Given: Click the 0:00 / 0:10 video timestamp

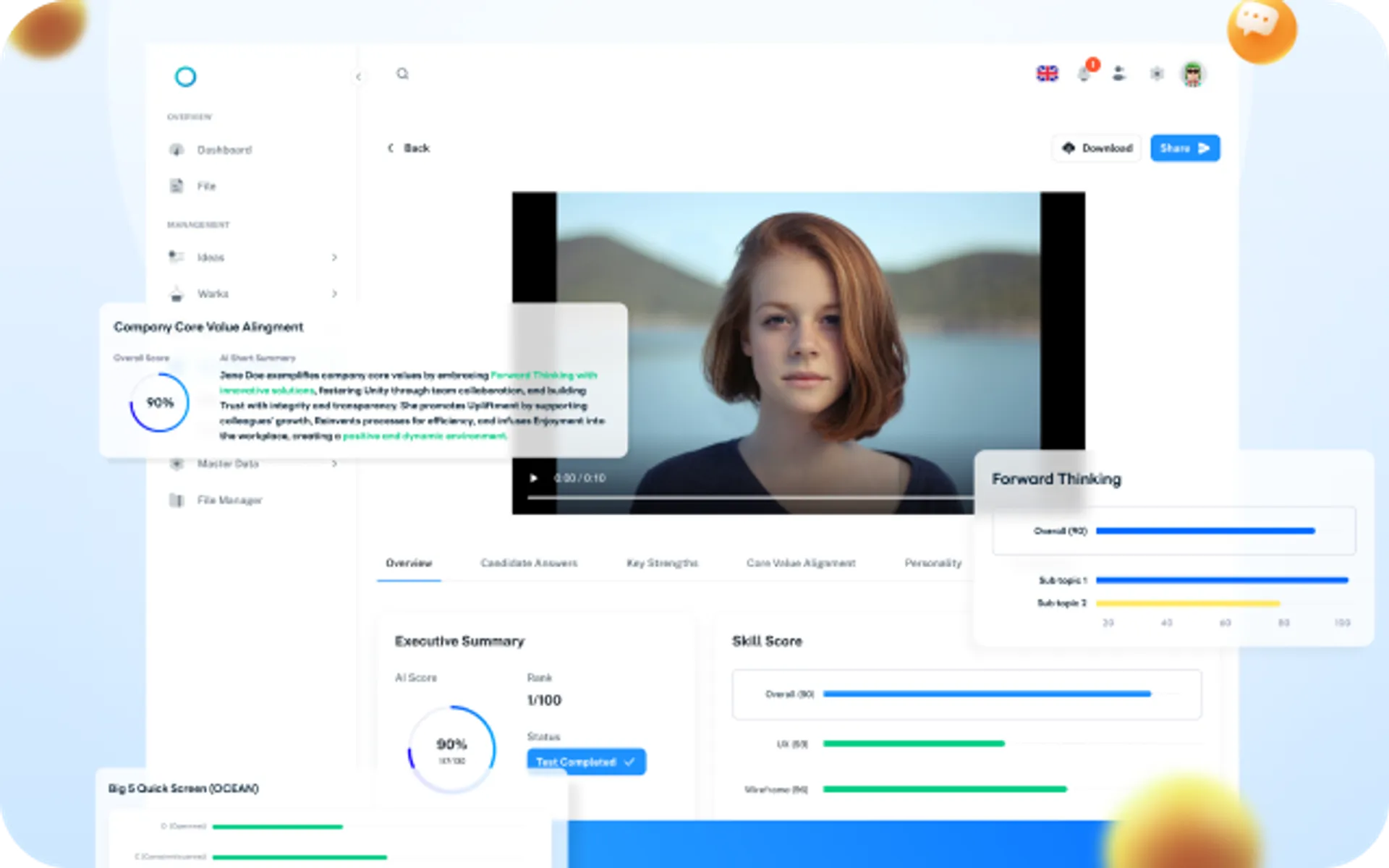Looking at the screenshot, I should pyautogui.click(x=579, y=478).
